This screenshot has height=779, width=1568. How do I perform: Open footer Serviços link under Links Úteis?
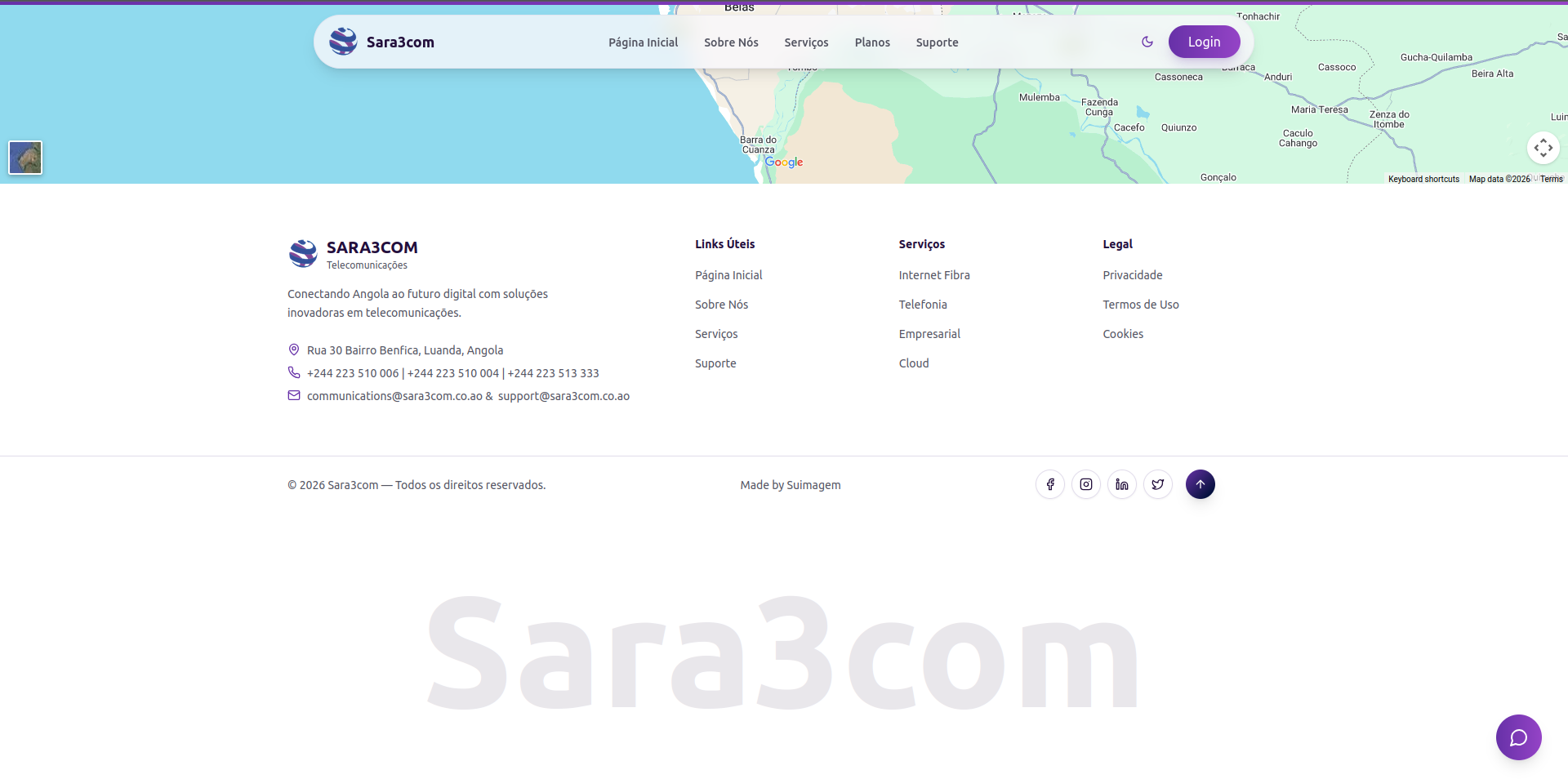click(716, 334)
